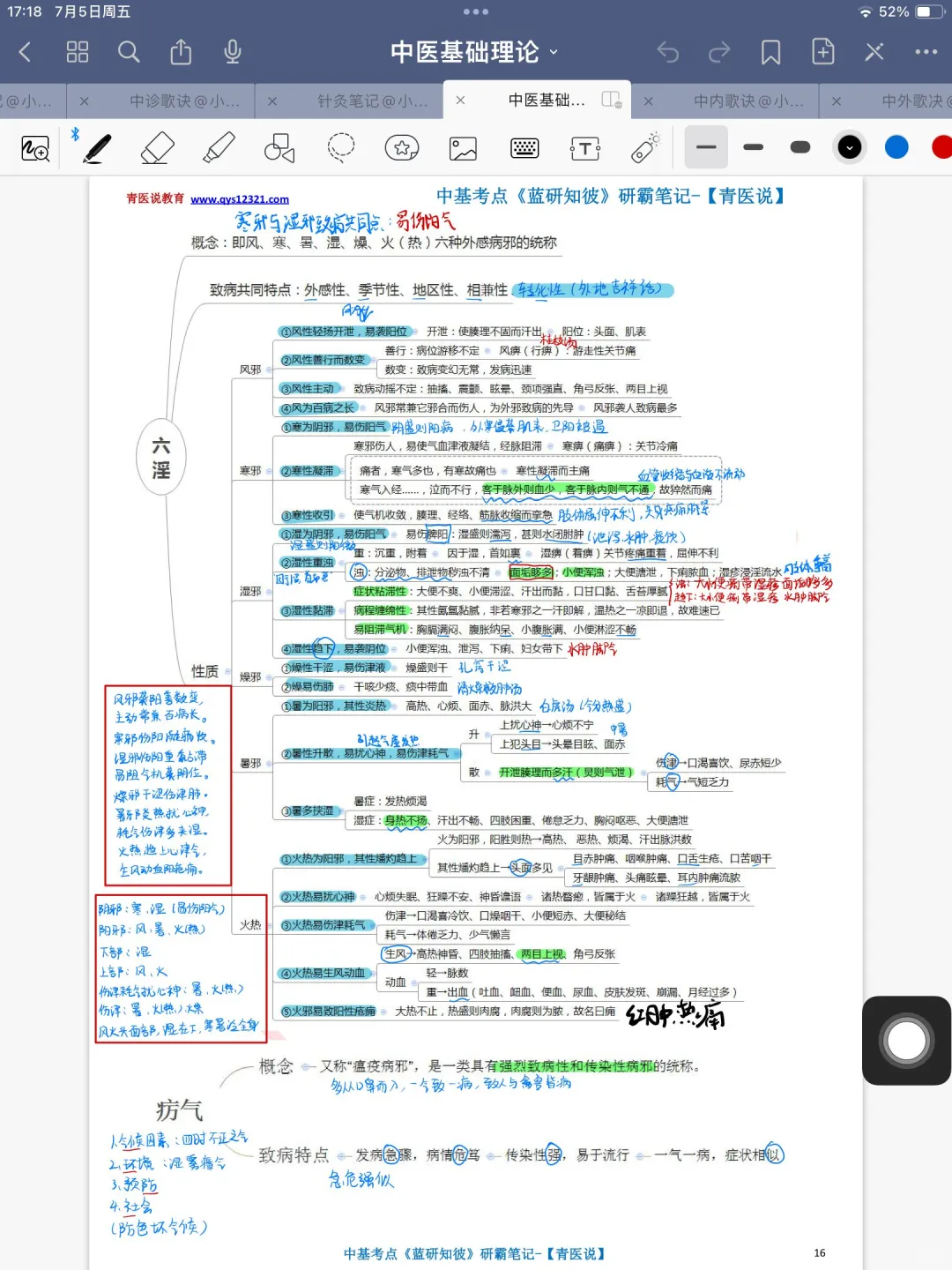
Task: Choose the medium stroke thickness
Action: (754, 147)
